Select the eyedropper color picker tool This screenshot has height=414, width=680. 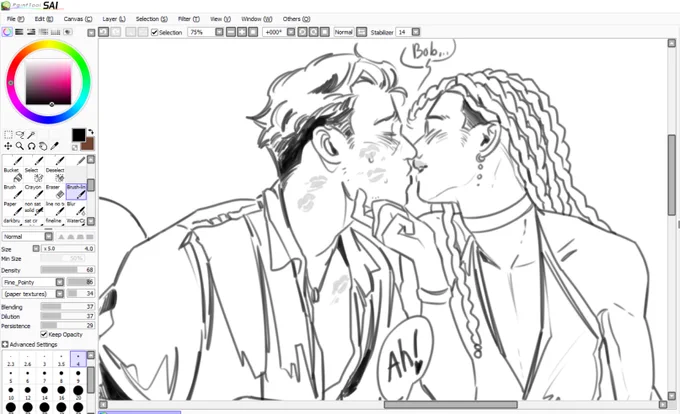(55, 146)
